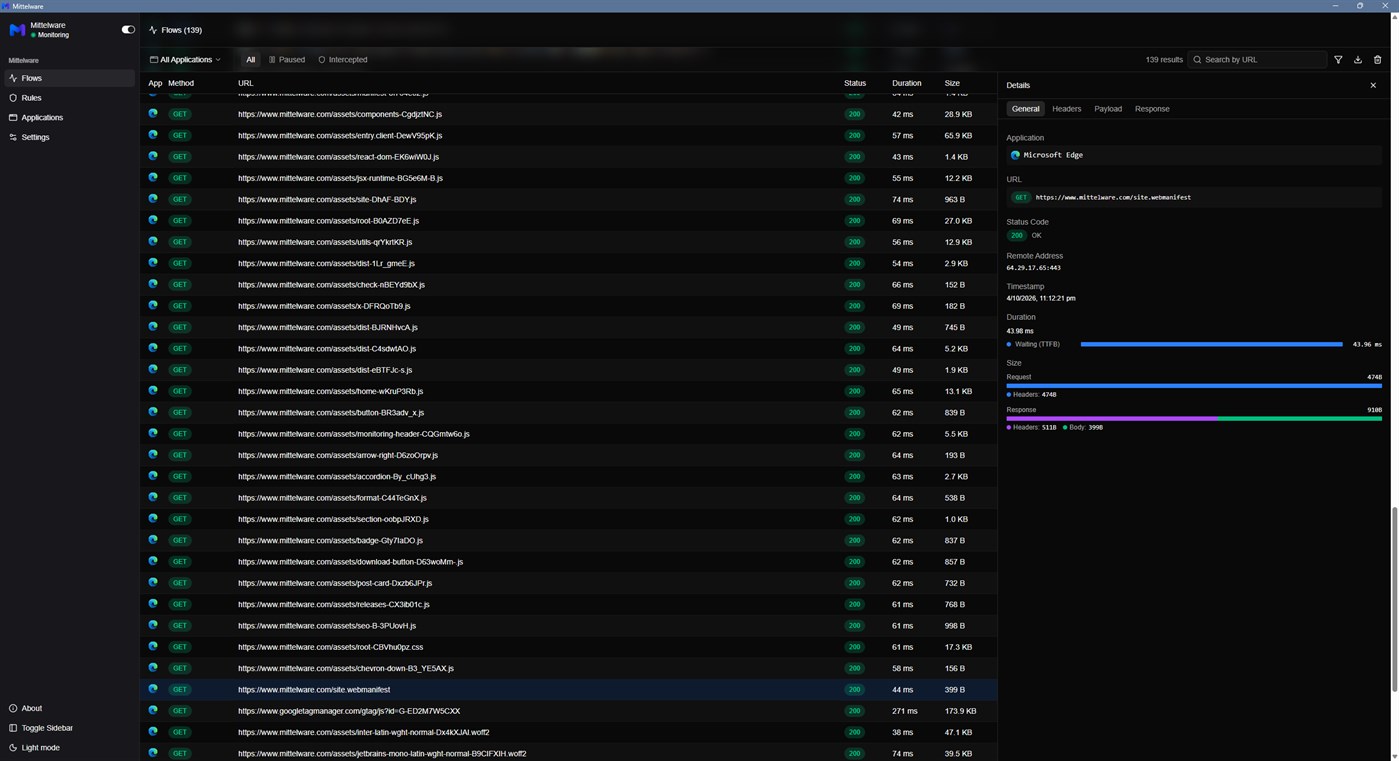Expand the All Applications dropdown
Image resolution: width=1399 pixels, height=761 pixels.
[x=186, y=60]
